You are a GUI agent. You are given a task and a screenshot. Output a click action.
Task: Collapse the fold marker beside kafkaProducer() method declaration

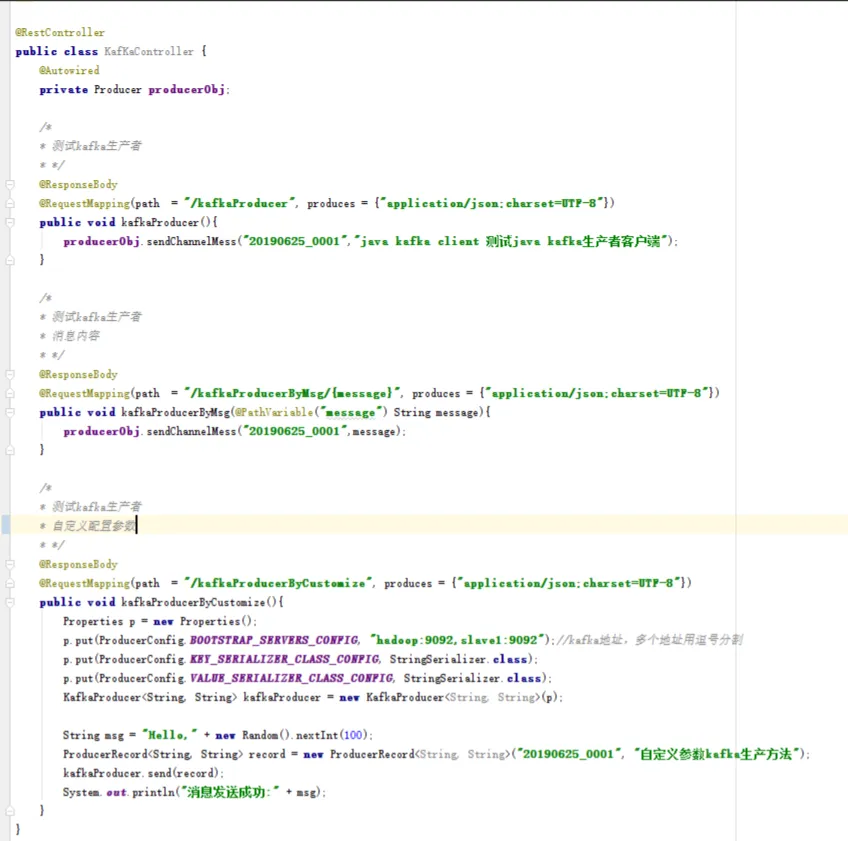10,222
